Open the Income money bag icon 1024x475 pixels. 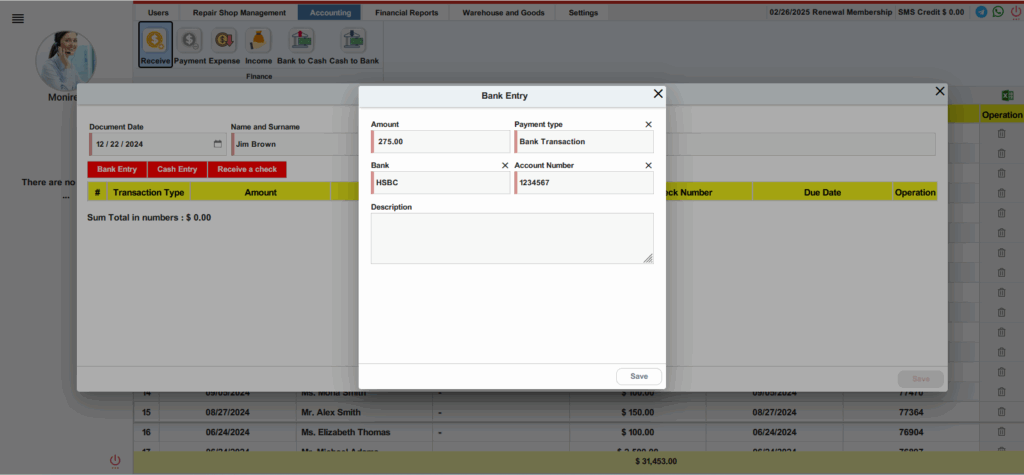pyautogui.click(x=258, y=46)
